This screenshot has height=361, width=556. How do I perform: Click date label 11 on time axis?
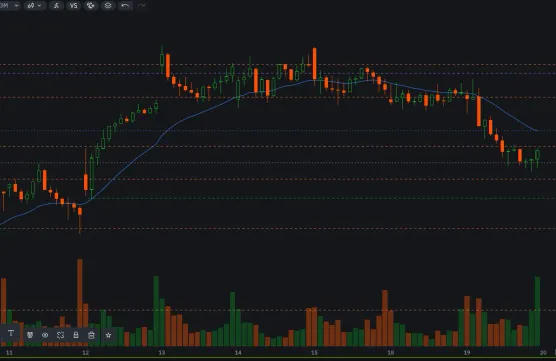(x=9, y=352)
